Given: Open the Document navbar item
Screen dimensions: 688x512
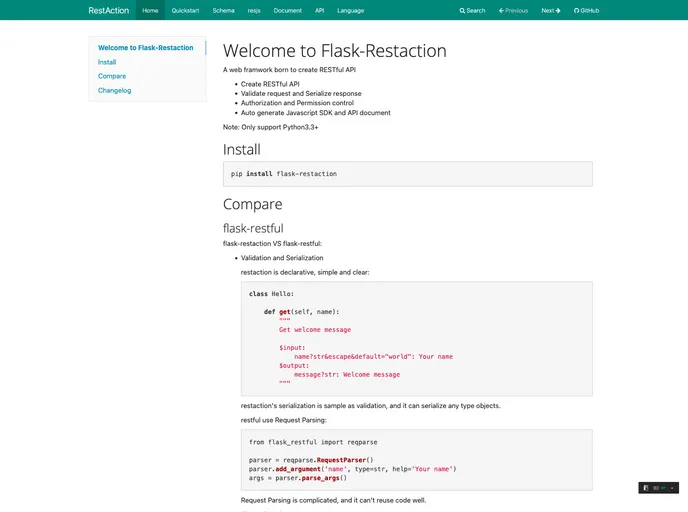Looking at the screenshot, I should point(287,11).
